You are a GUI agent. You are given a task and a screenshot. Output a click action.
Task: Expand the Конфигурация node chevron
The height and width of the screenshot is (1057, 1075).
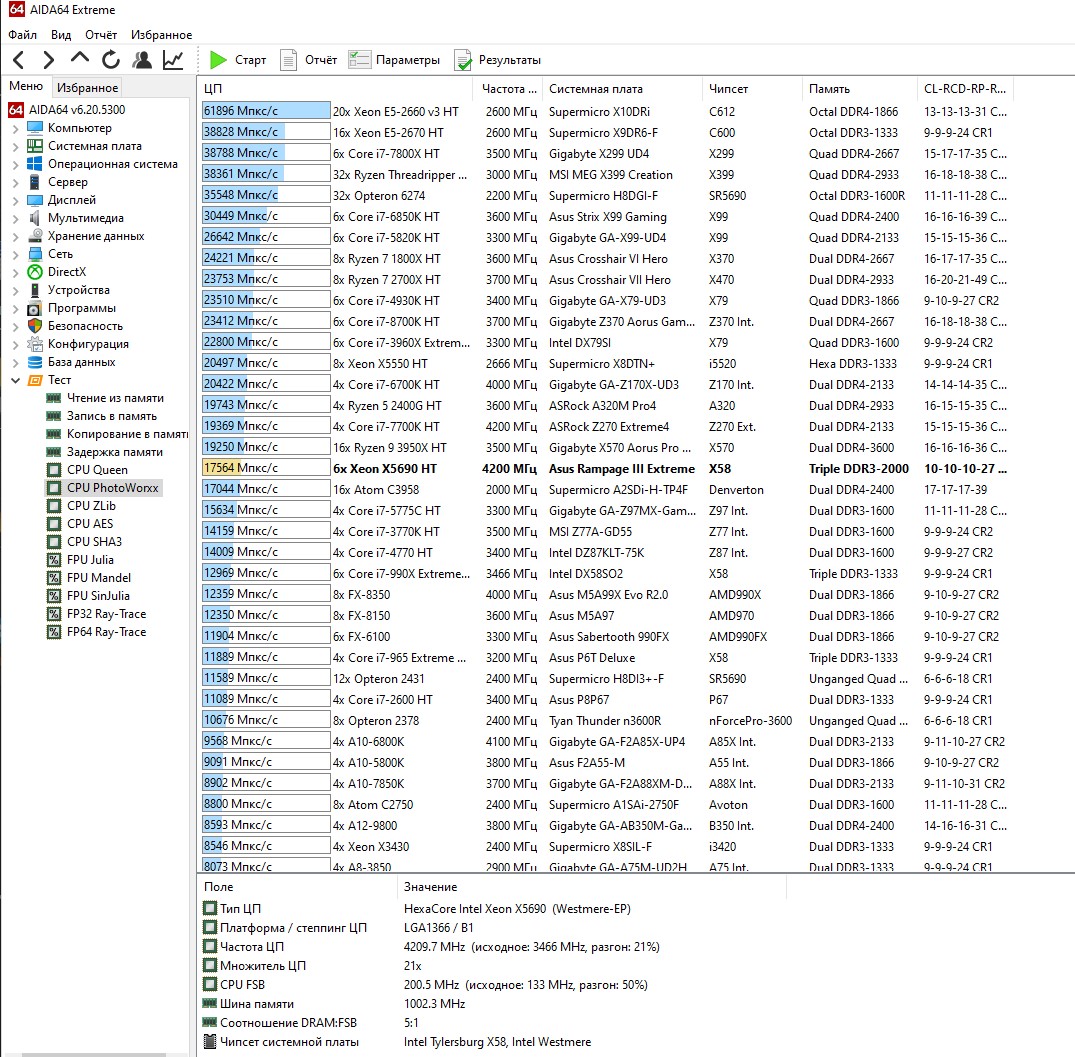click(15, 344)
